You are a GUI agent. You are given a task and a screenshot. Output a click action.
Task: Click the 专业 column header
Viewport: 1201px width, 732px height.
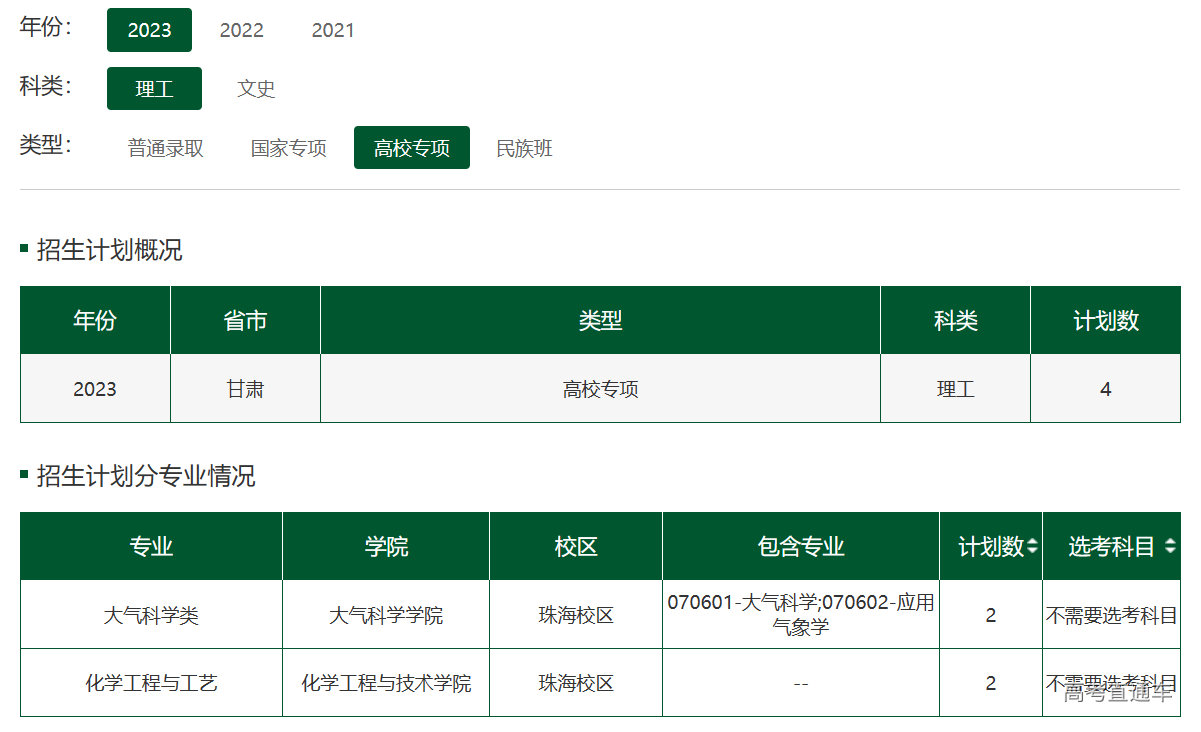151,547
